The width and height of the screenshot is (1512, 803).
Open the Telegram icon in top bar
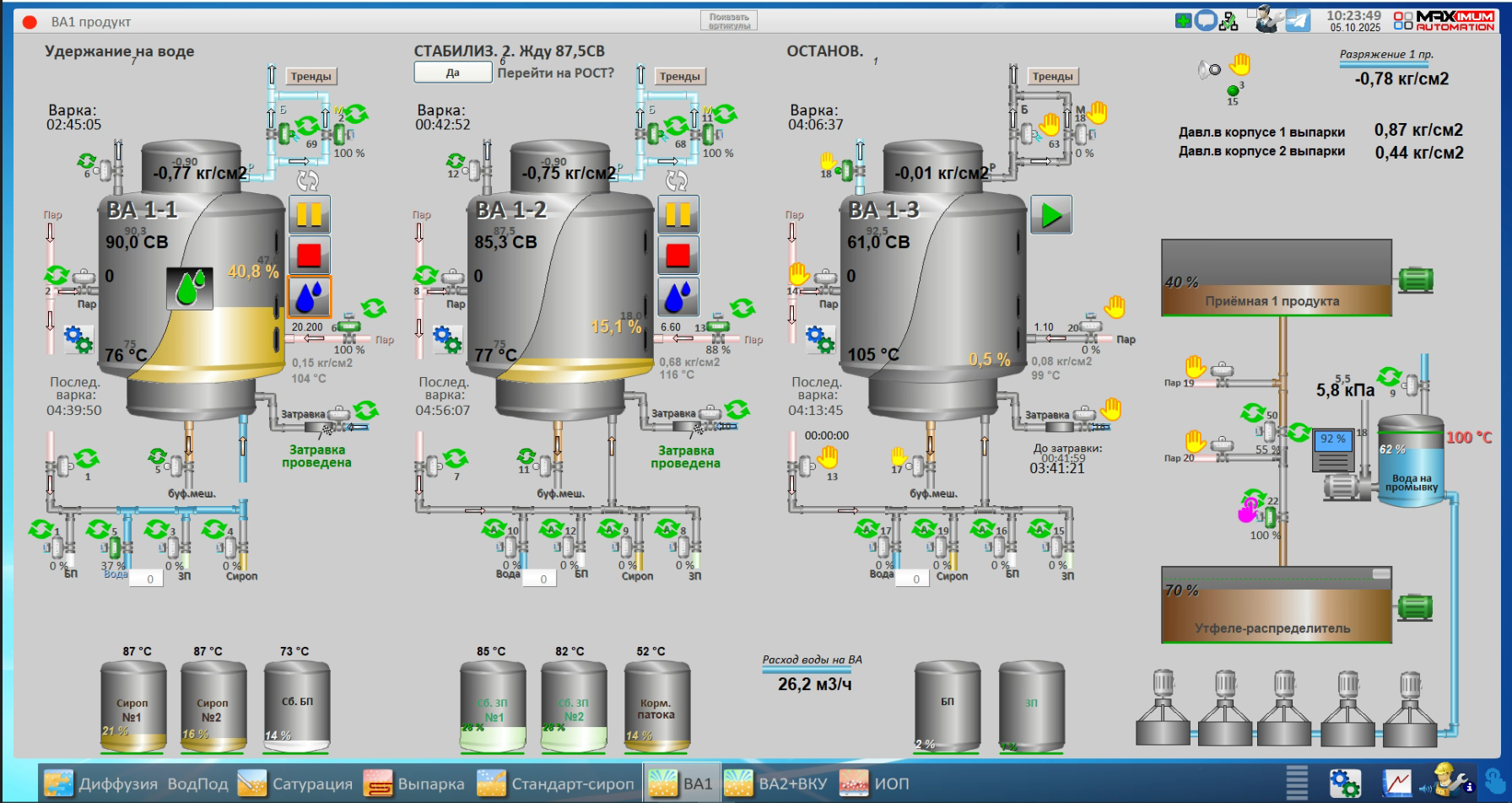pyautogui.click(x=1298, y=21)
